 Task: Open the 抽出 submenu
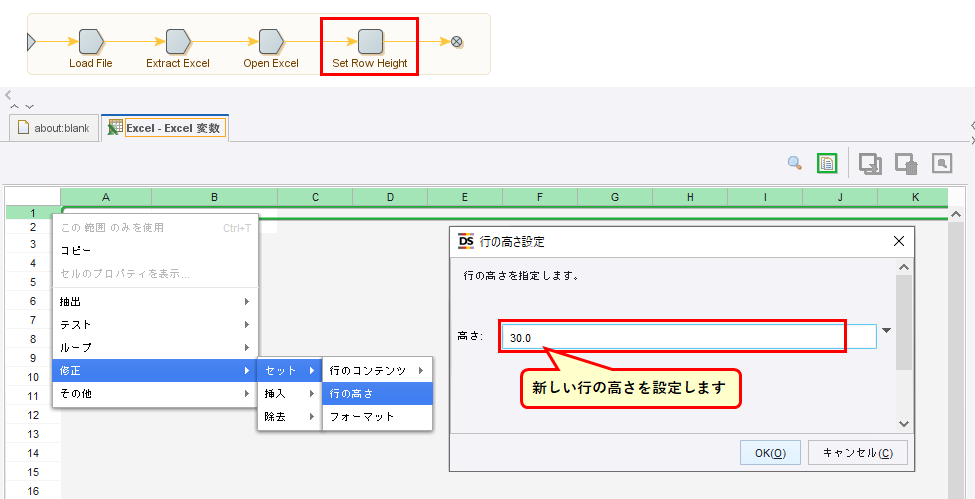(x=155, y=302)
